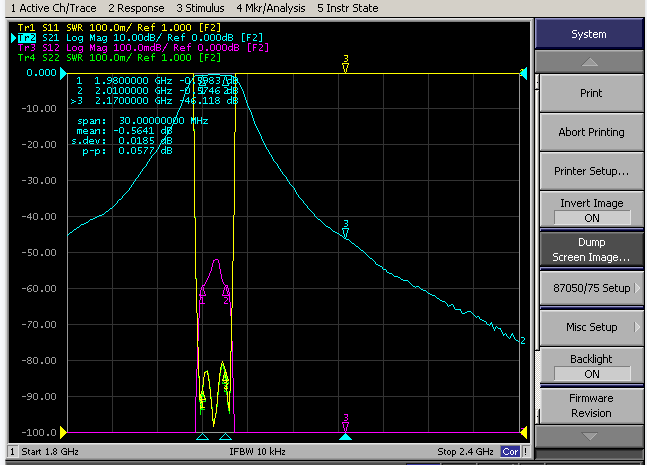Image resolution: width=647 pixels, height=465 pixels.
Task: Expand the Misc Setup submenu
Action: 592,327
